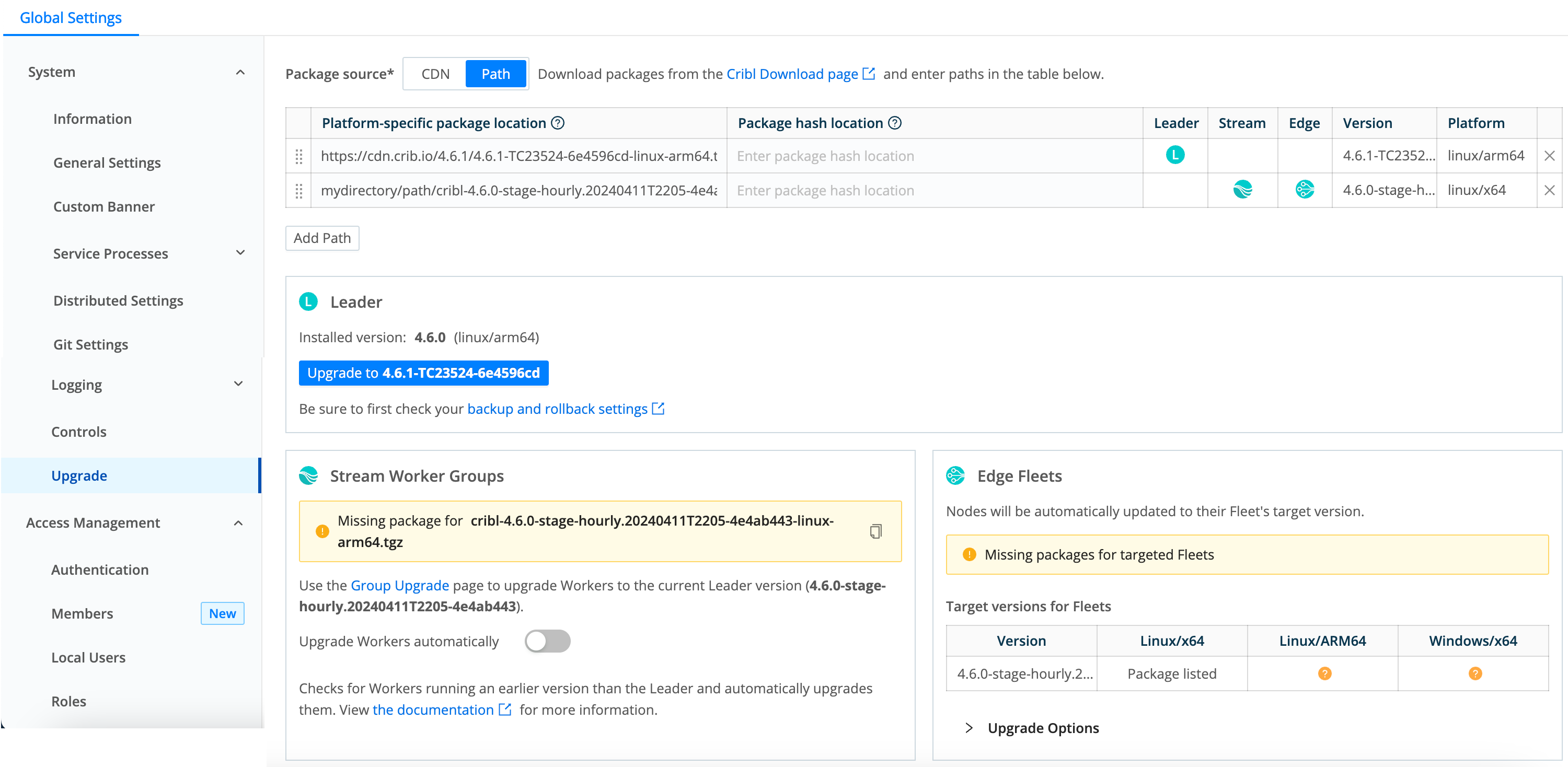
Task: Enable Upgrade Workers automatically
Action: point(547,641)
